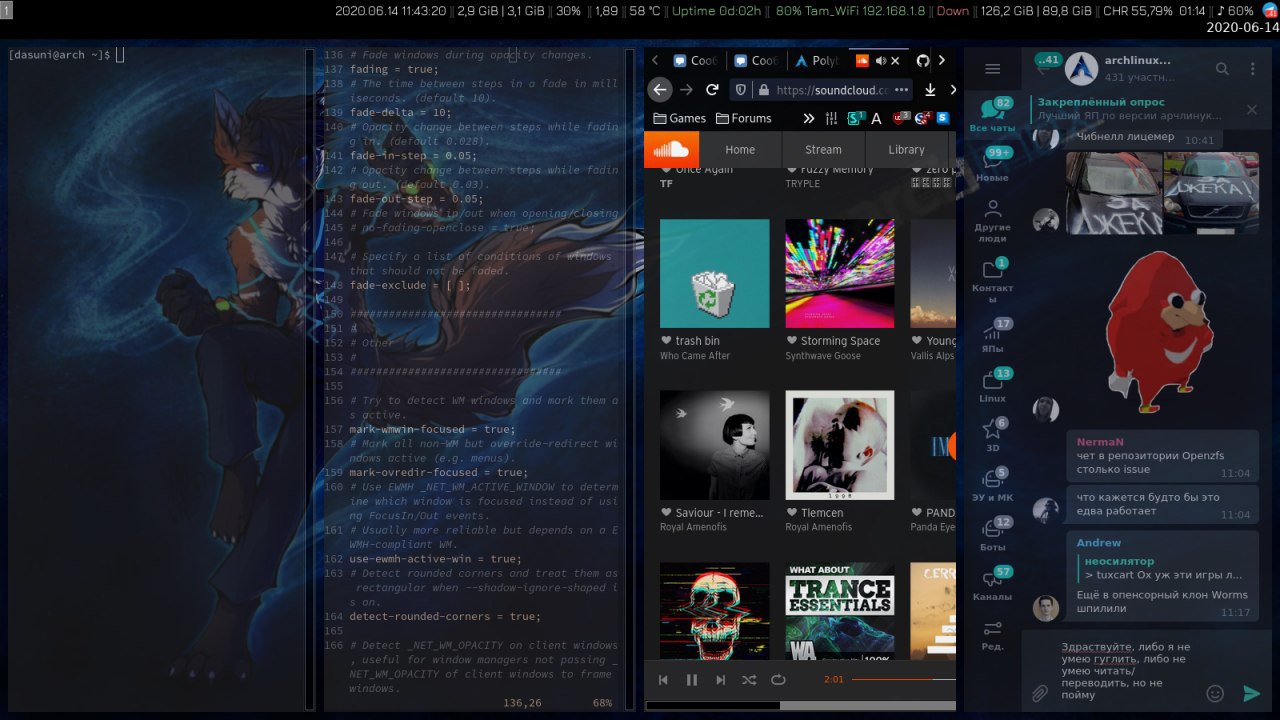The width and height of the screenshot is (1280, 720).
Task: Open the emoji picker in Telegram
Action: 1216,693
